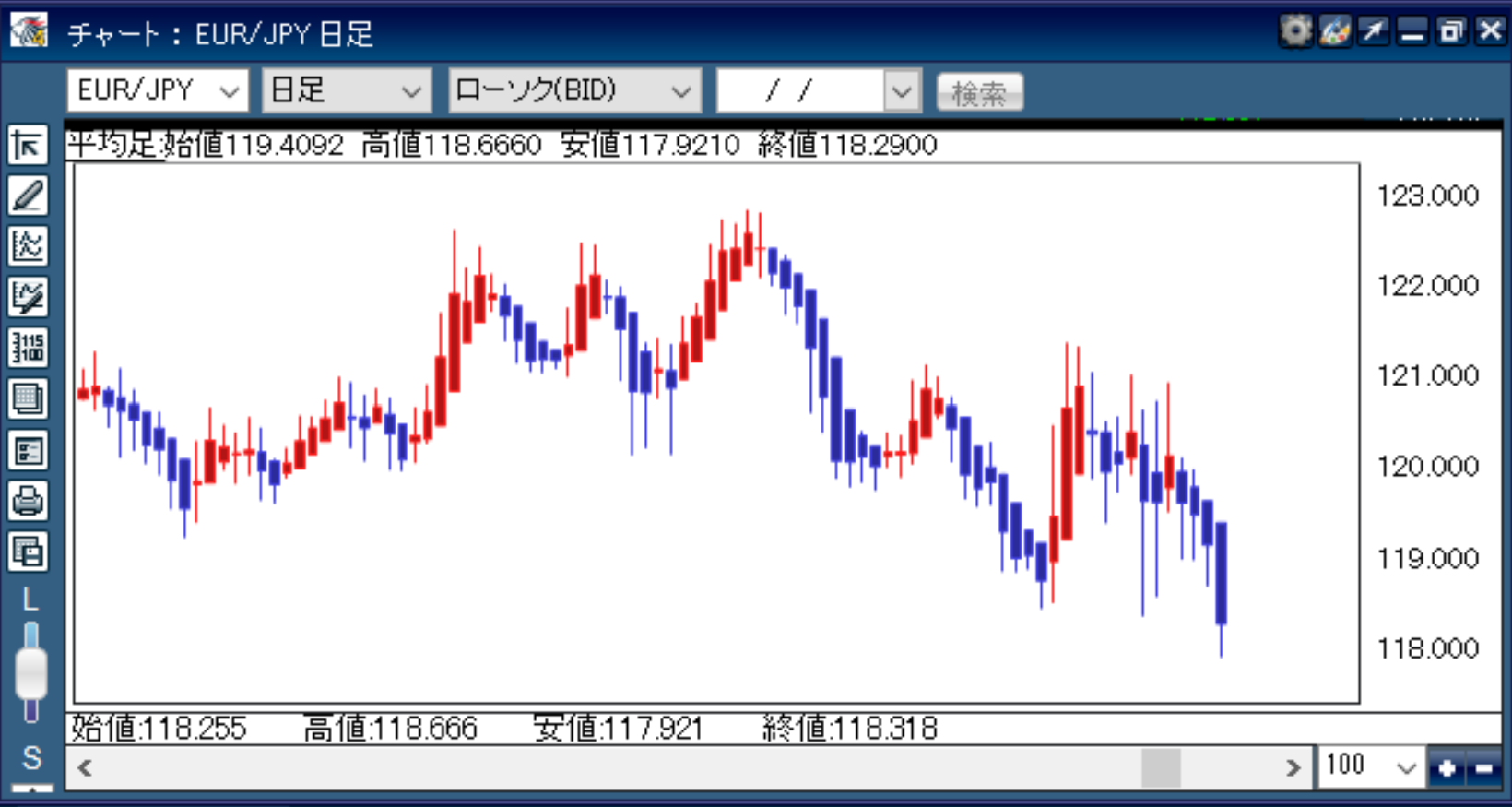
Task: Click the 119.000 price axis label
Action: pos(1427,558)
